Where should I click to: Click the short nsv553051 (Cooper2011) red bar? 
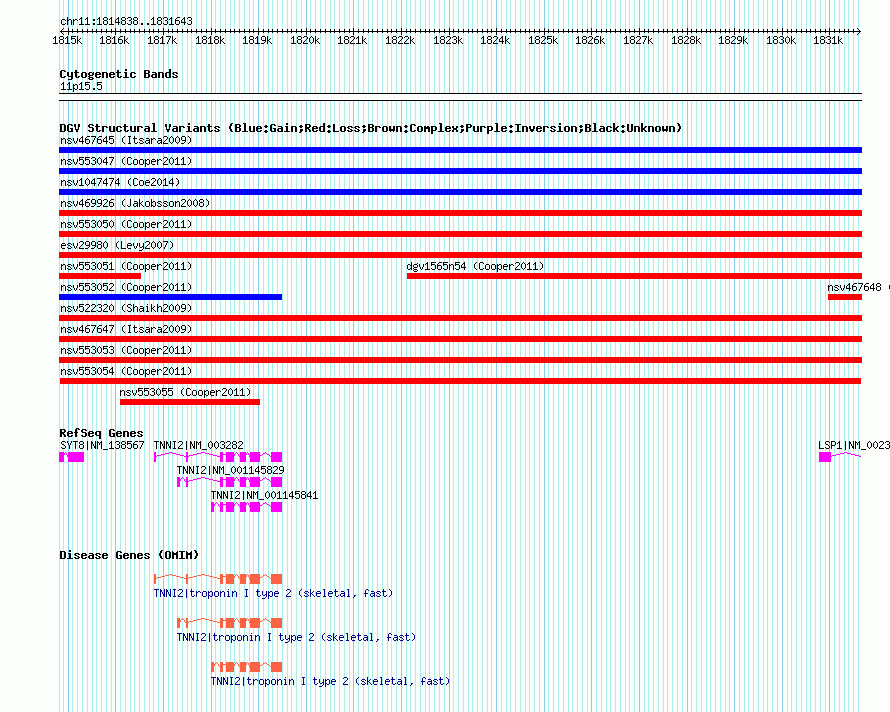[100, 276]
